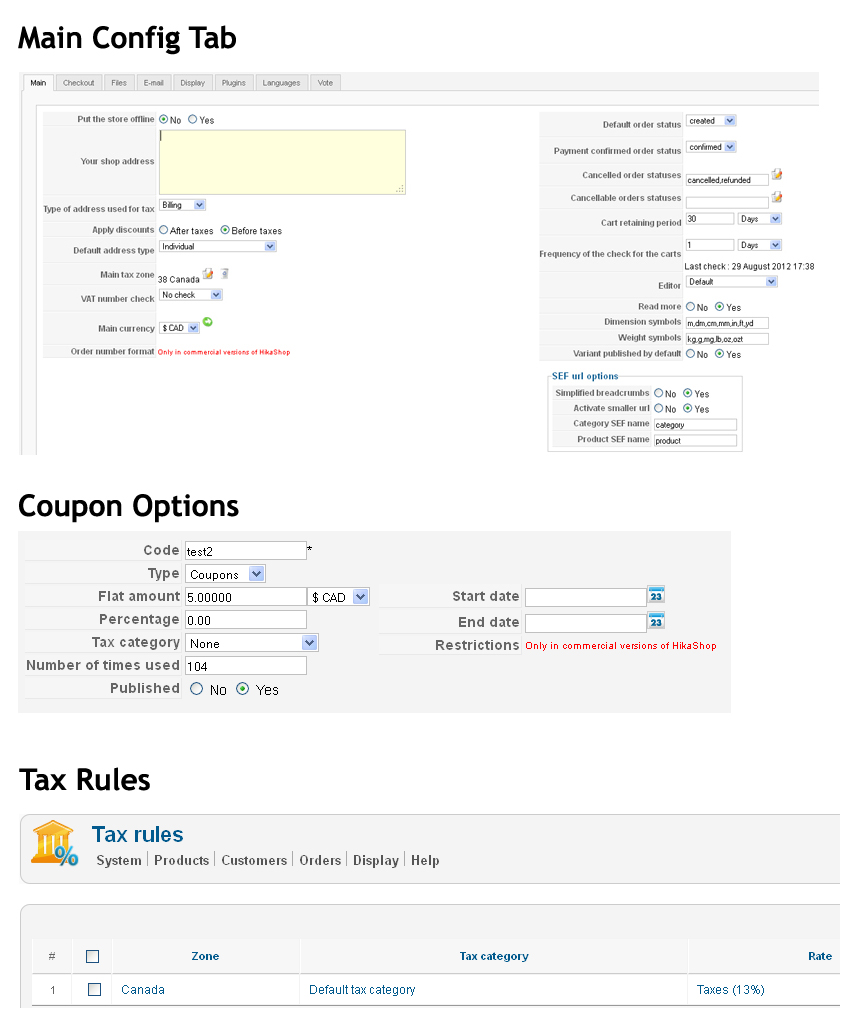Image resolution: width=862 pixels, height=1036 pixels.
Task: Click the edit icon beside Main tax zone
Action: 208,274
